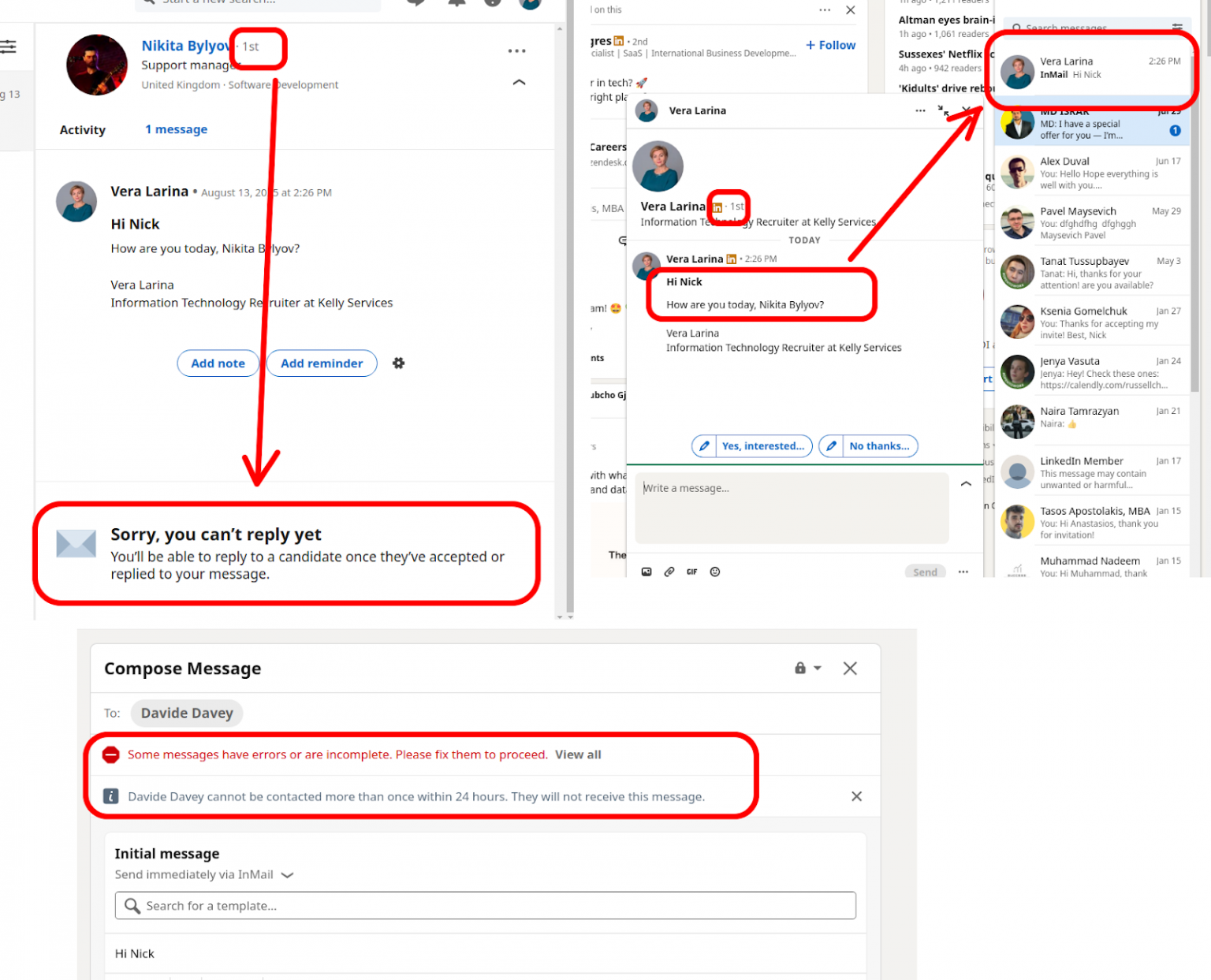Click the notifications bell icon at the top
The height and width of the screenshot is (980, 1211).
click(456, 4)
